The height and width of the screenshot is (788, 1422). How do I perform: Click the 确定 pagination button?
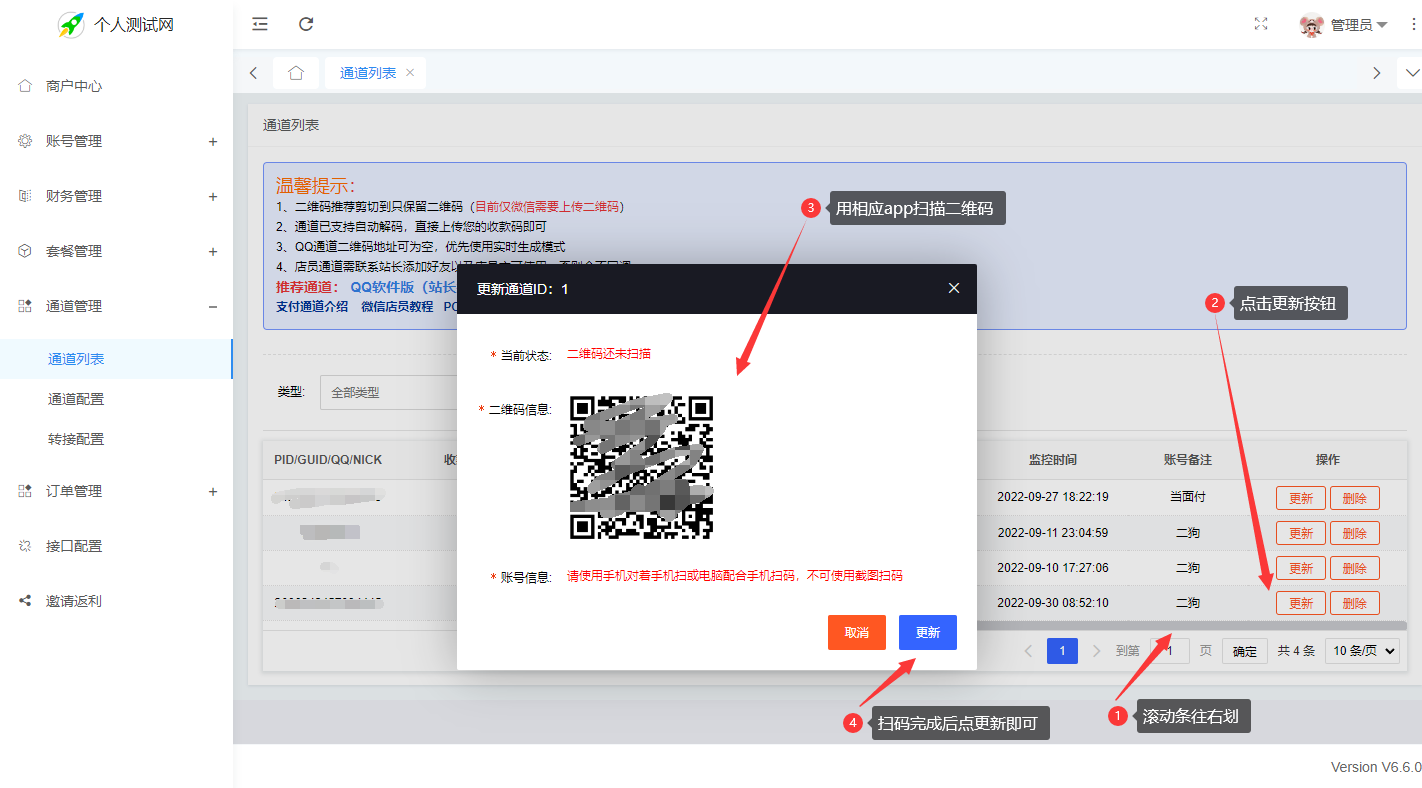[1245, 651]
